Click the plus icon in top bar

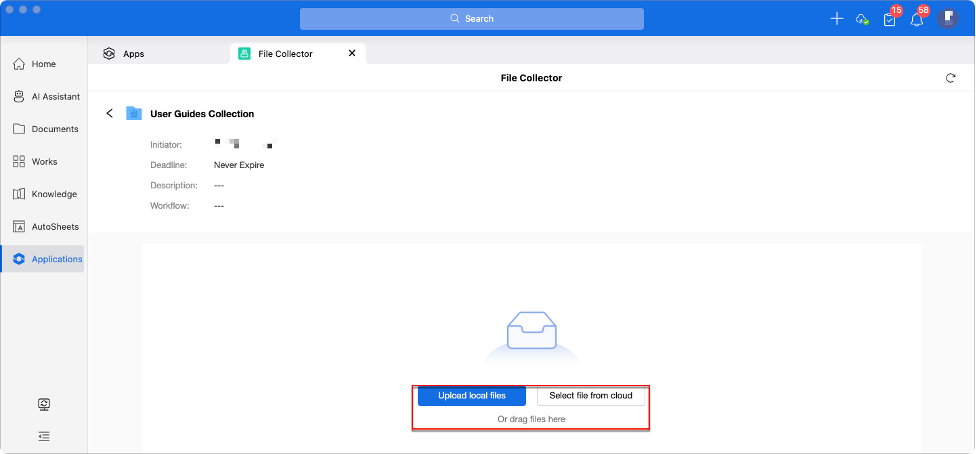[837, 19]
